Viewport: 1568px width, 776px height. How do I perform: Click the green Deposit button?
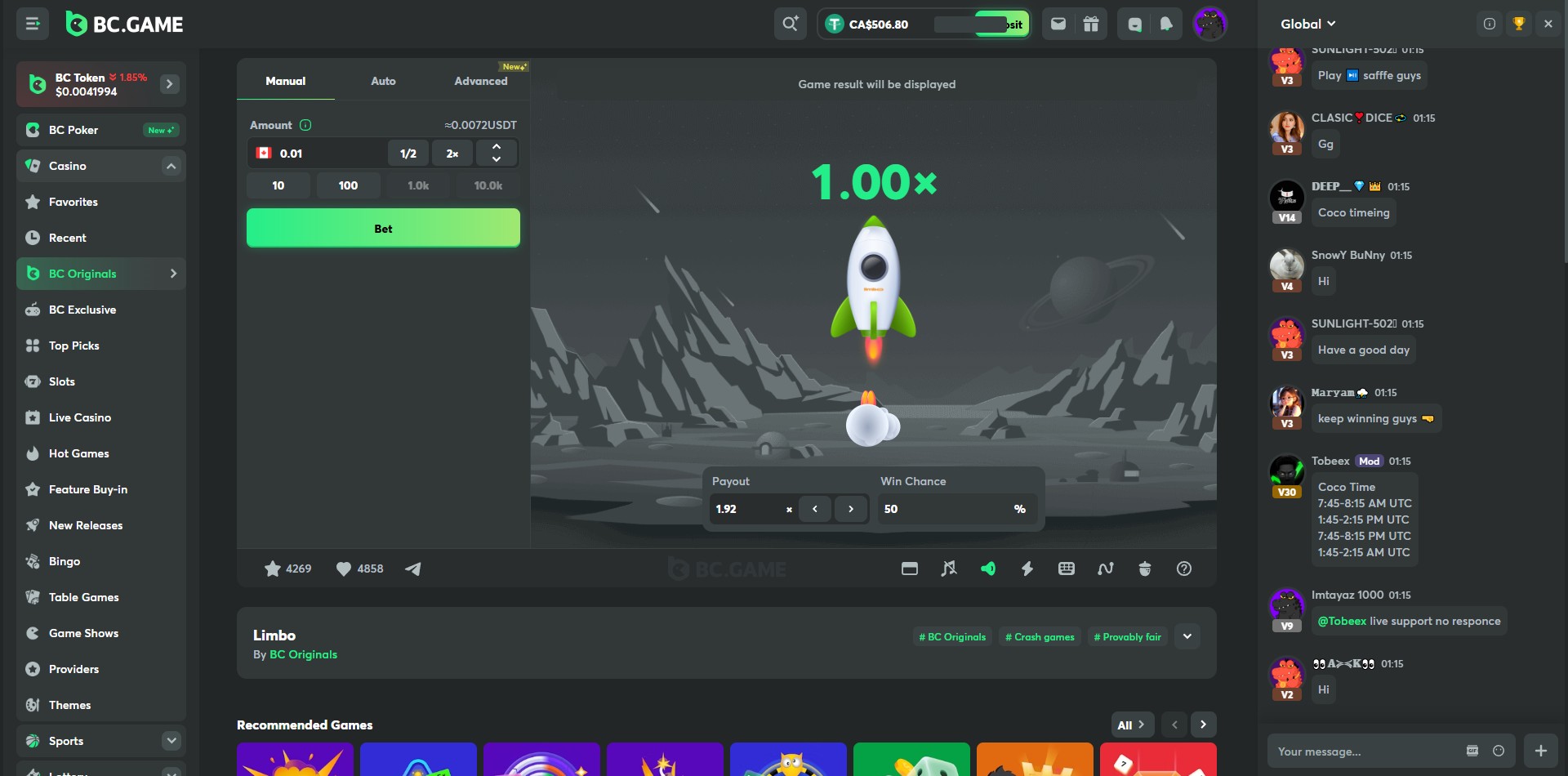click(1003, 24)
